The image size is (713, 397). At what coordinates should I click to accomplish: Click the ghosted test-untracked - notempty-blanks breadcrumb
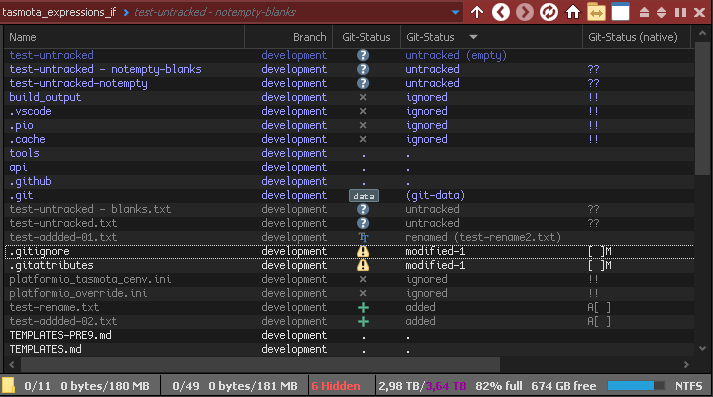pyautogui.click(x=215, y=12)
